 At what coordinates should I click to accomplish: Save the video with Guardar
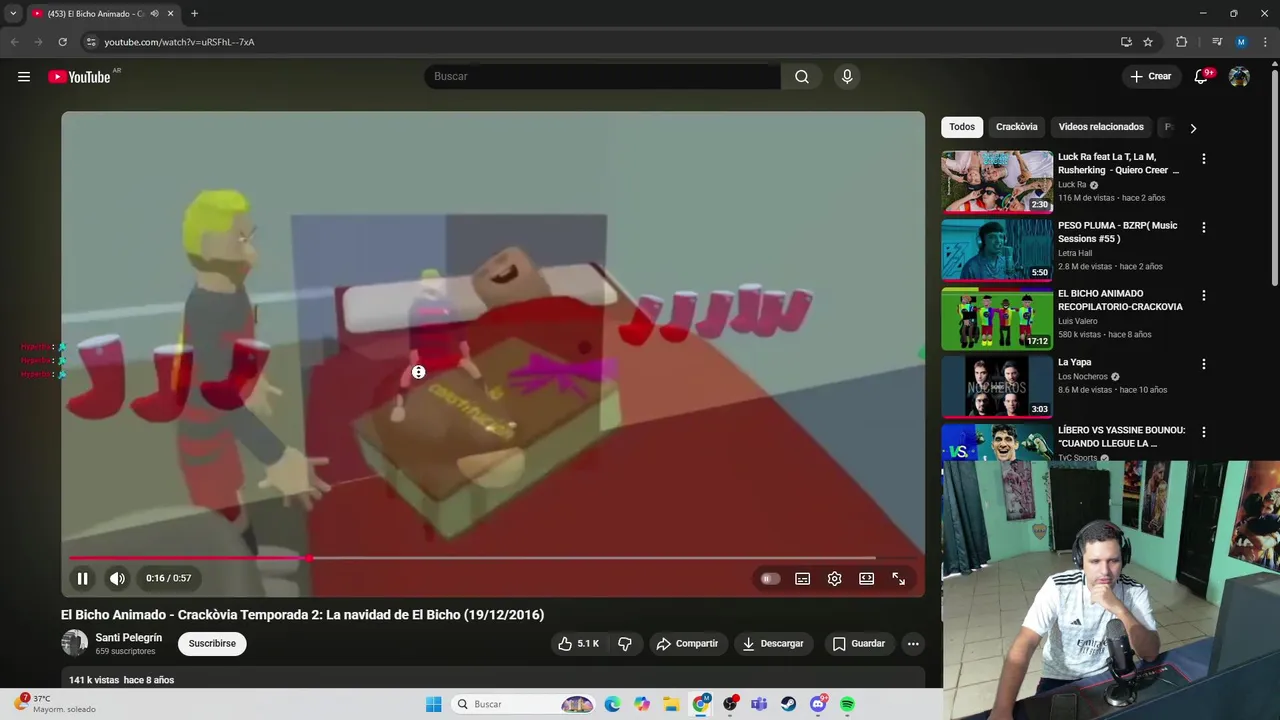pyautogui.click(x=859, y=644)
